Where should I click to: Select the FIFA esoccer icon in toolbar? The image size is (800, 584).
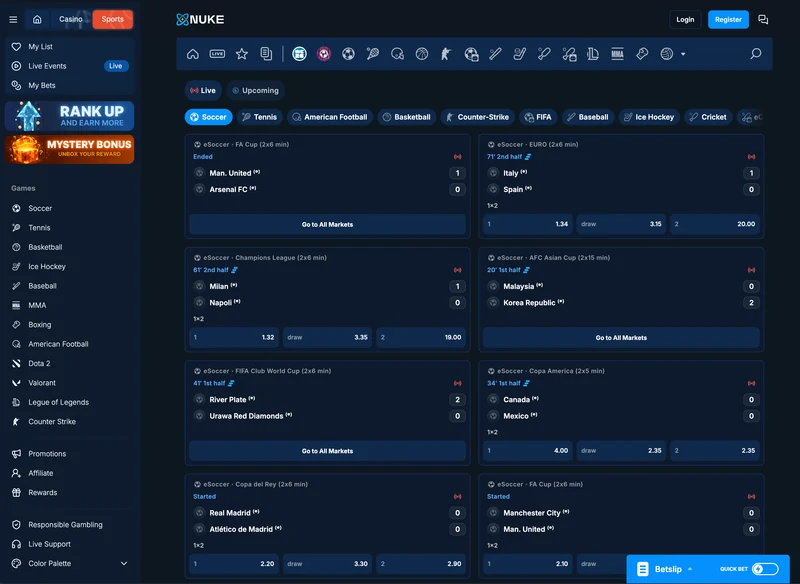pyautogui.click(x=471, y=54)
